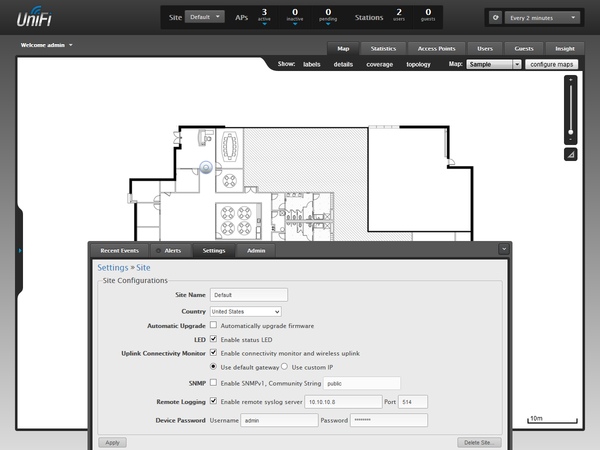Image resolution: width=600 pixels, height=450 pixels.
Task: Select Use custom IP radio button
Action: pyautogui.click(x=284, y=367)
